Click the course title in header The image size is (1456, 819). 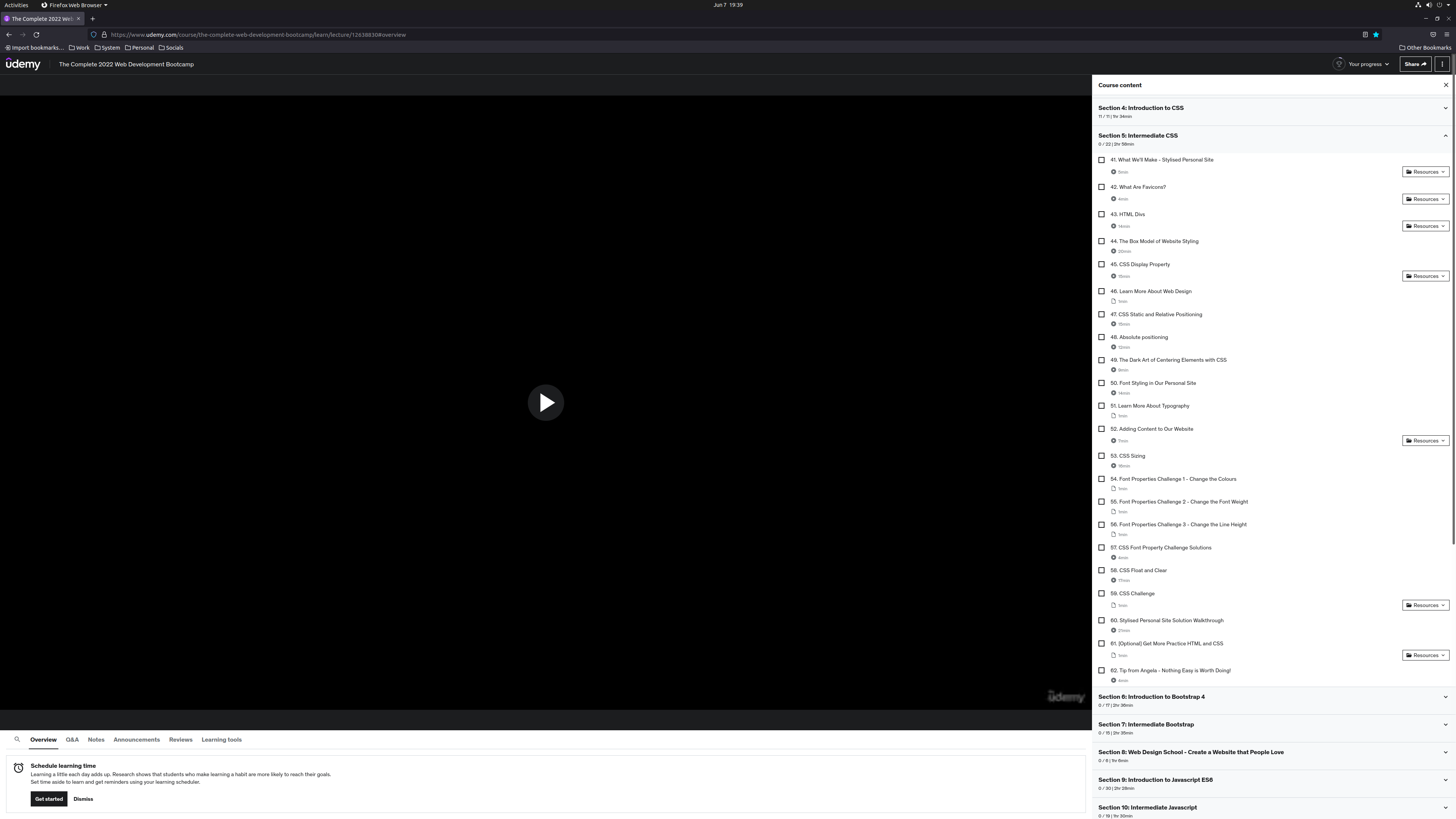coord(127,64)
